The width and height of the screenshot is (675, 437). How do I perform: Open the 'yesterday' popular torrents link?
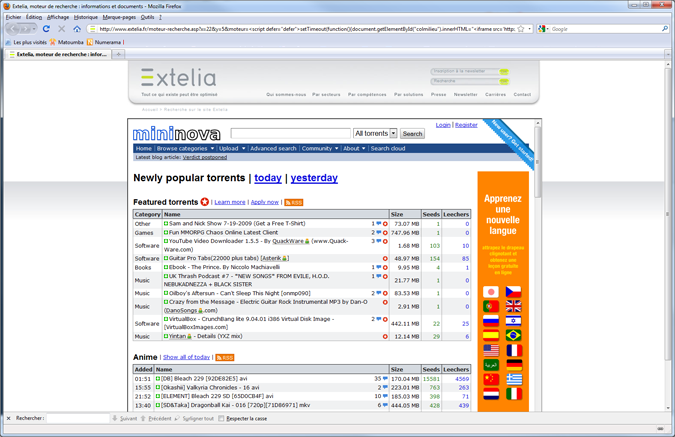click(x=313, y=178)
